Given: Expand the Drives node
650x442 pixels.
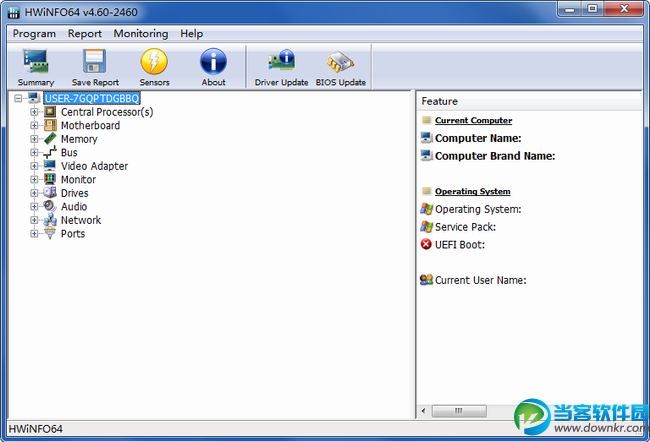Looking at the screenshot, I should (x=34, y=193).
